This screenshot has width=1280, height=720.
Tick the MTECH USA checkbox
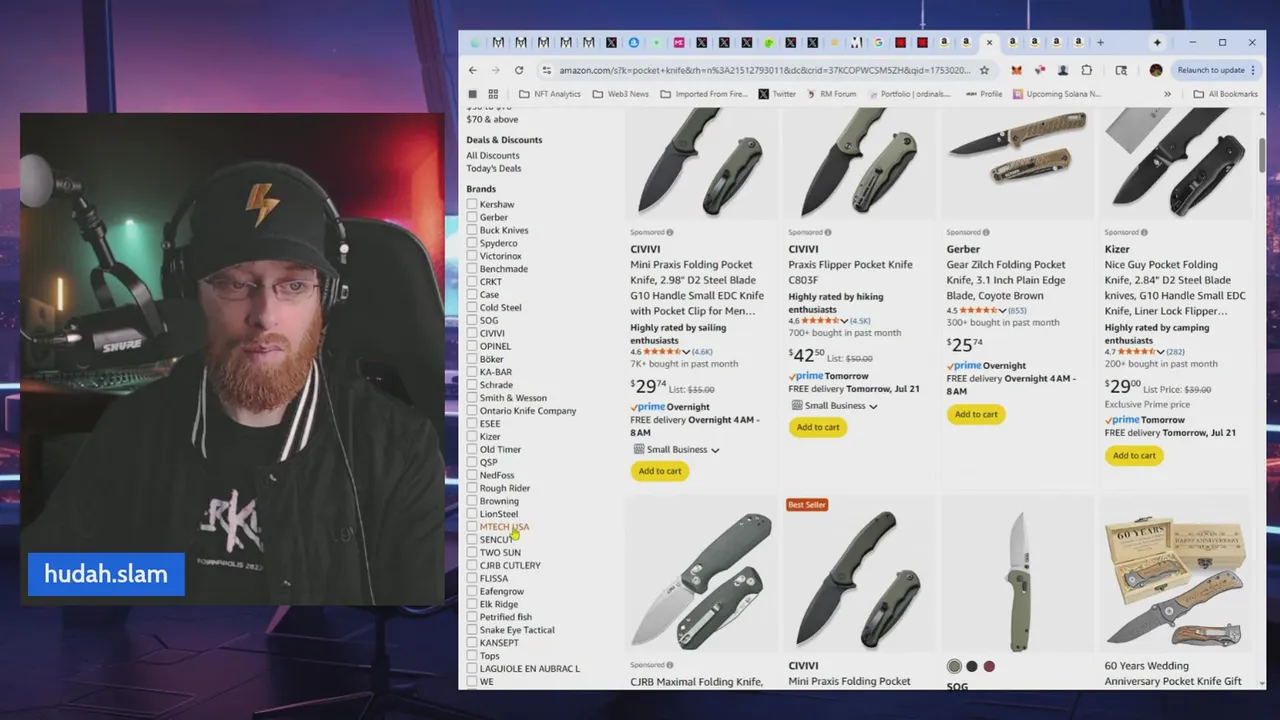coord(472,527)
